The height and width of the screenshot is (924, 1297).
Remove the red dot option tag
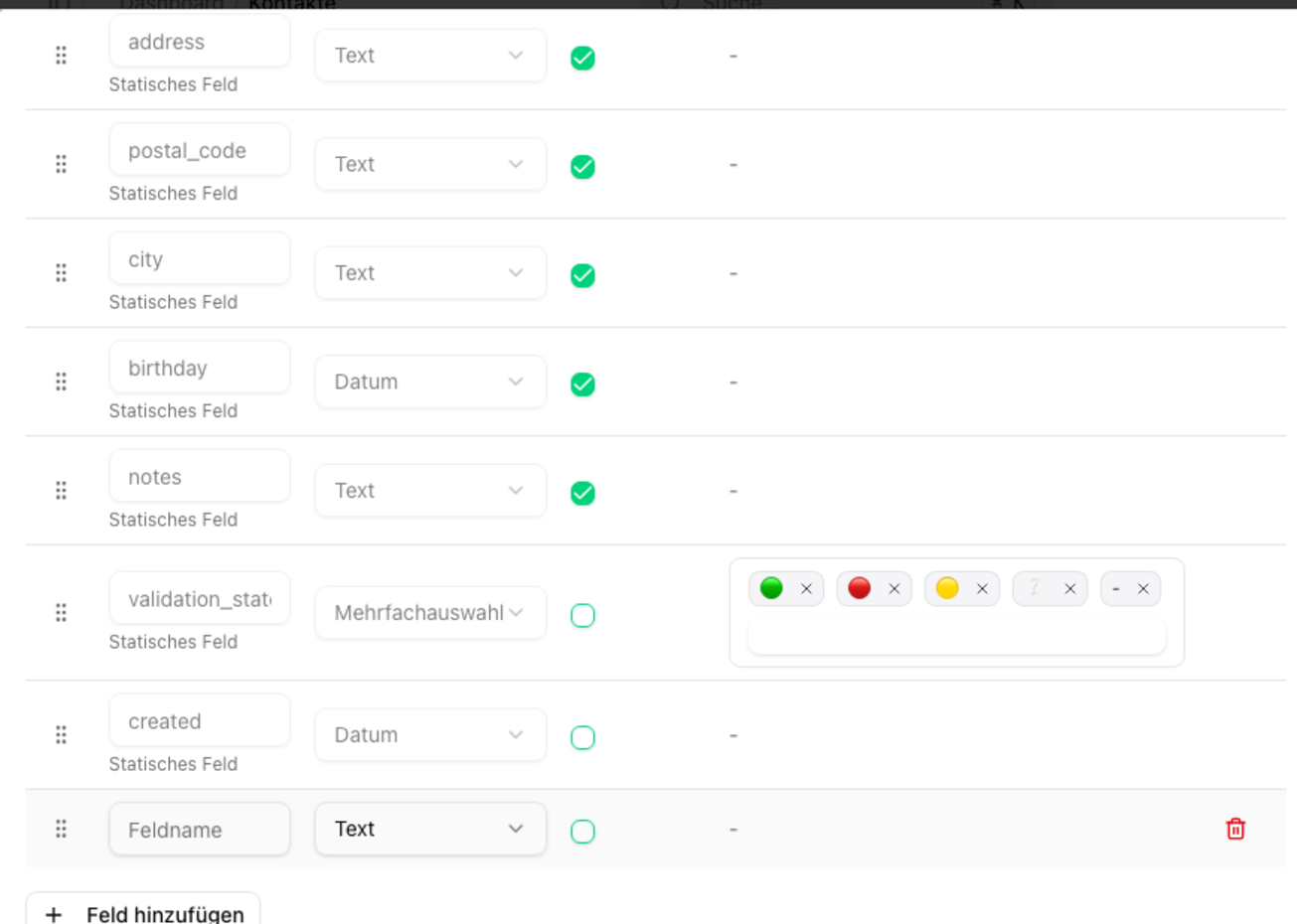pos(893,589)
